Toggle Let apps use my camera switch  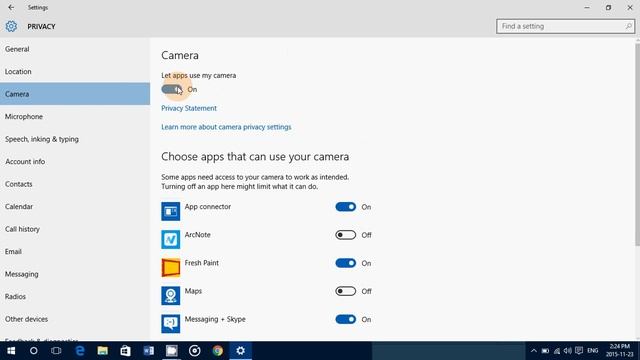[x=172, y=89]
